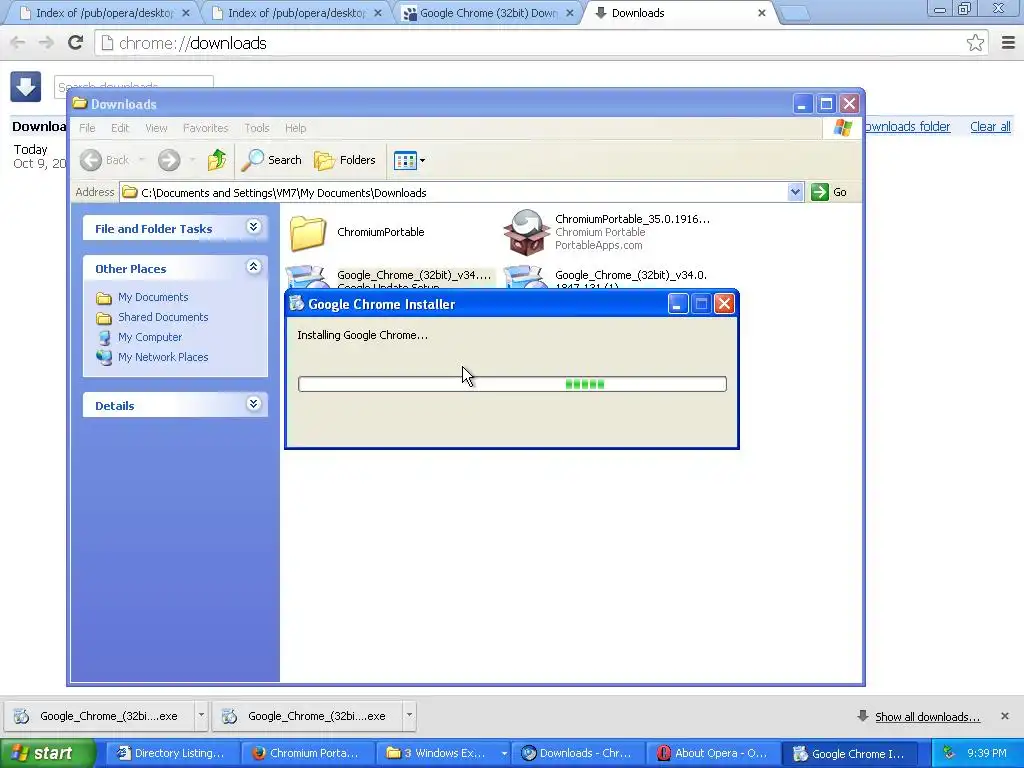This screenshot has width=1024, height=768.
Task: Open the Explorer address bar dropdown
Action: click(x=795, y=192)
